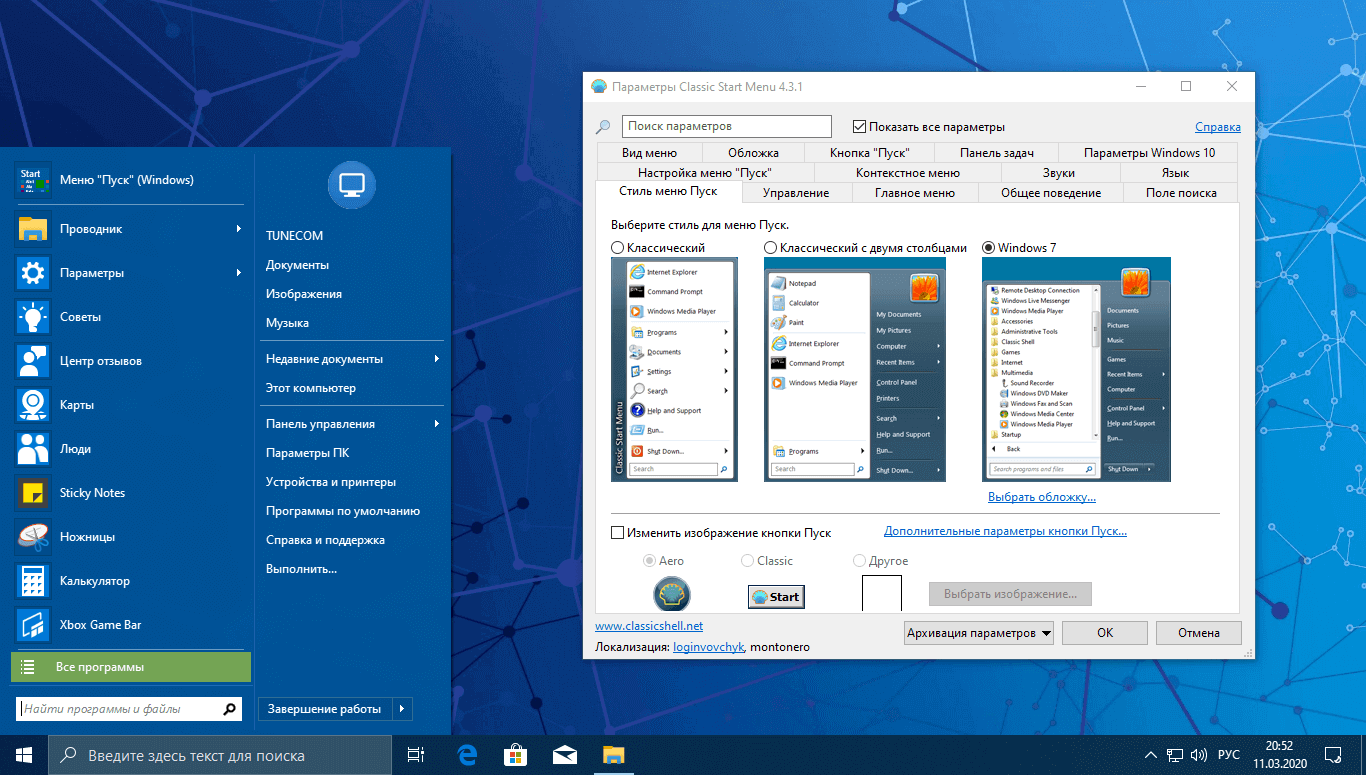The height and width of the screenshot is (775, 1366).
Task: Open Mail app from taskbar
Action: click(x=564, y=755)
